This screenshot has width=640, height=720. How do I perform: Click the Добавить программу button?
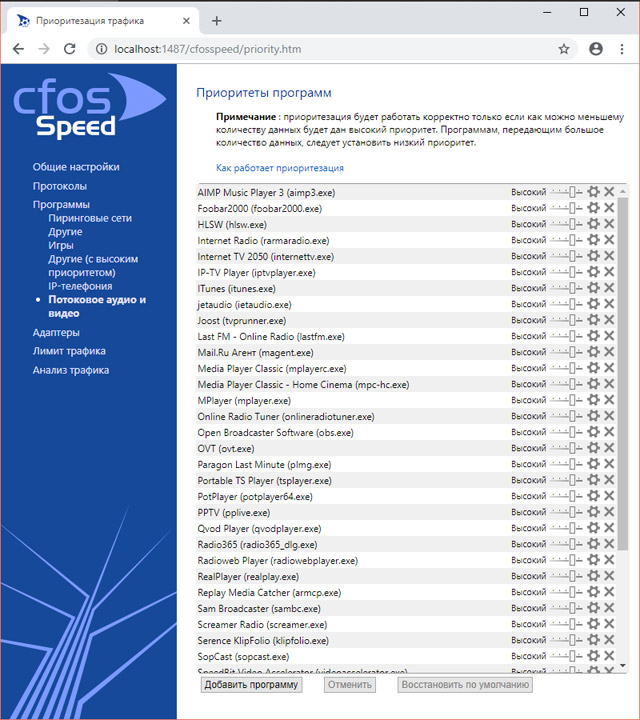(252, 685)
